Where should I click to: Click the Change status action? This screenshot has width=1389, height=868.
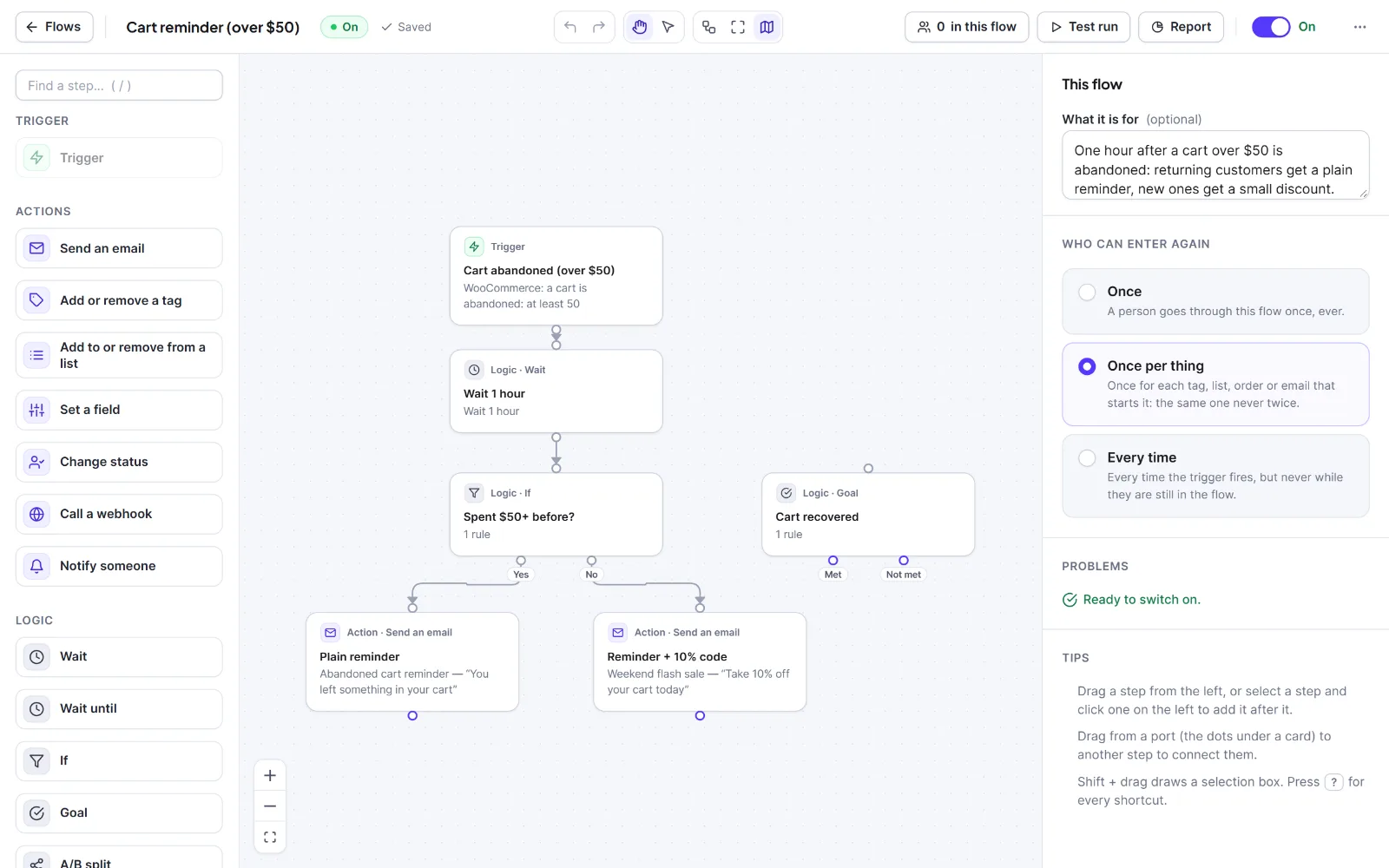click(119, 462)
